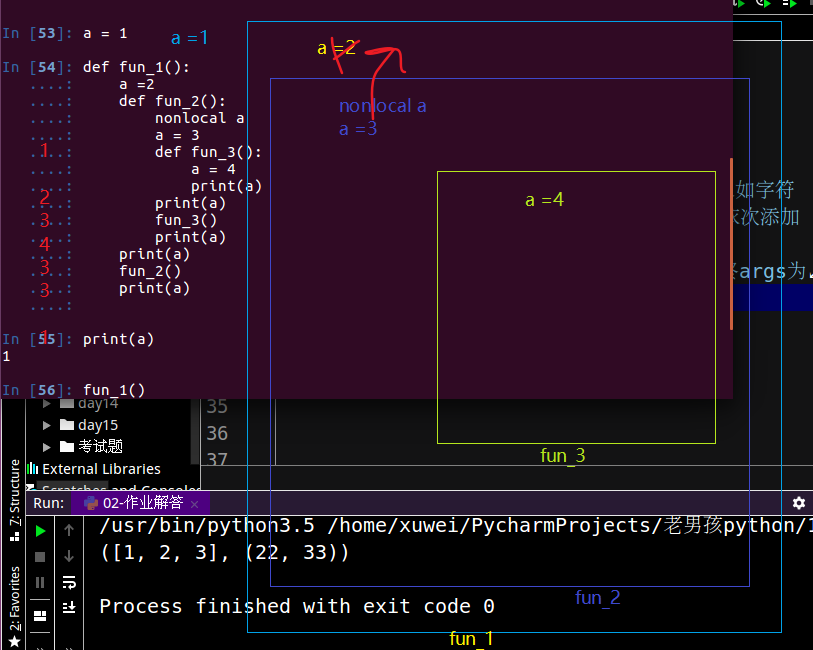Toggle scroll to end of output
Image resolution: width=813 pixels, height=650 pixels.
69,606
